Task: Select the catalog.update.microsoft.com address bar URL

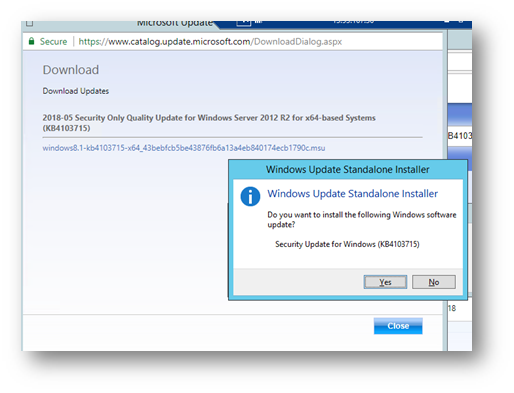Action: coord(210,42)
